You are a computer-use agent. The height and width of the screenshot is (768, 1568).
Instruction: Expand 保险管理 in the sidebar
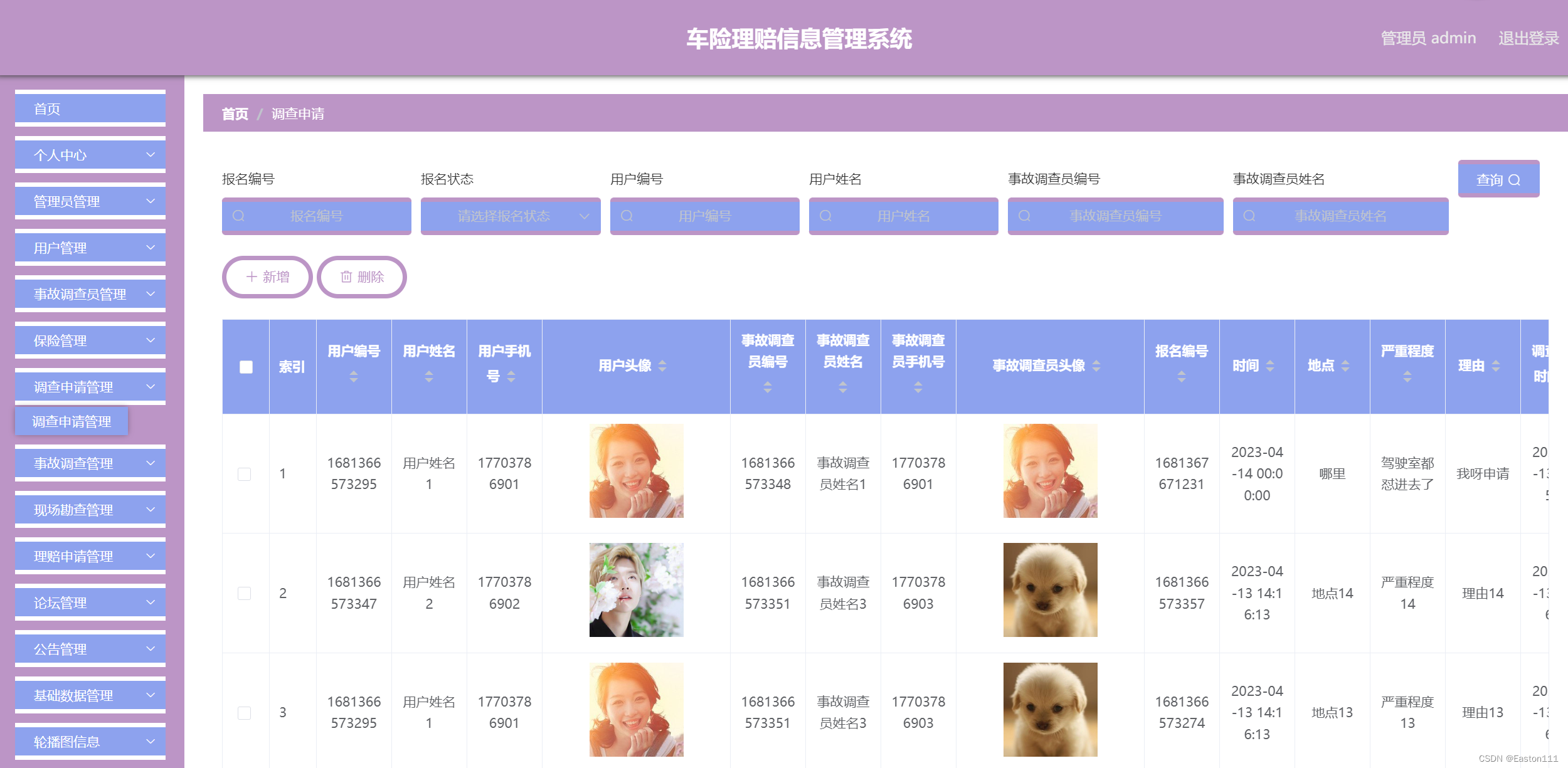pyautogui.click(x=90, y=340)
